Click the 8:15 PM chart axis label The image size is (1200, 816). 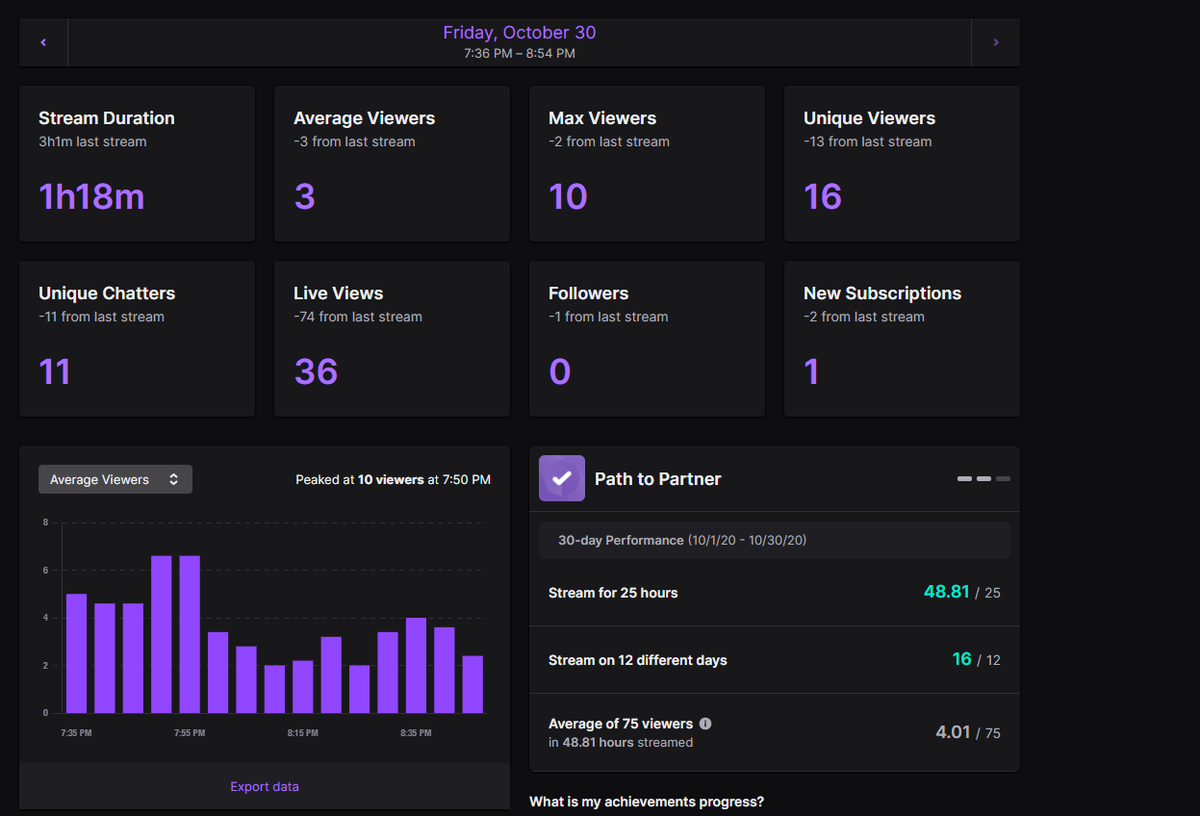(302, 733)
